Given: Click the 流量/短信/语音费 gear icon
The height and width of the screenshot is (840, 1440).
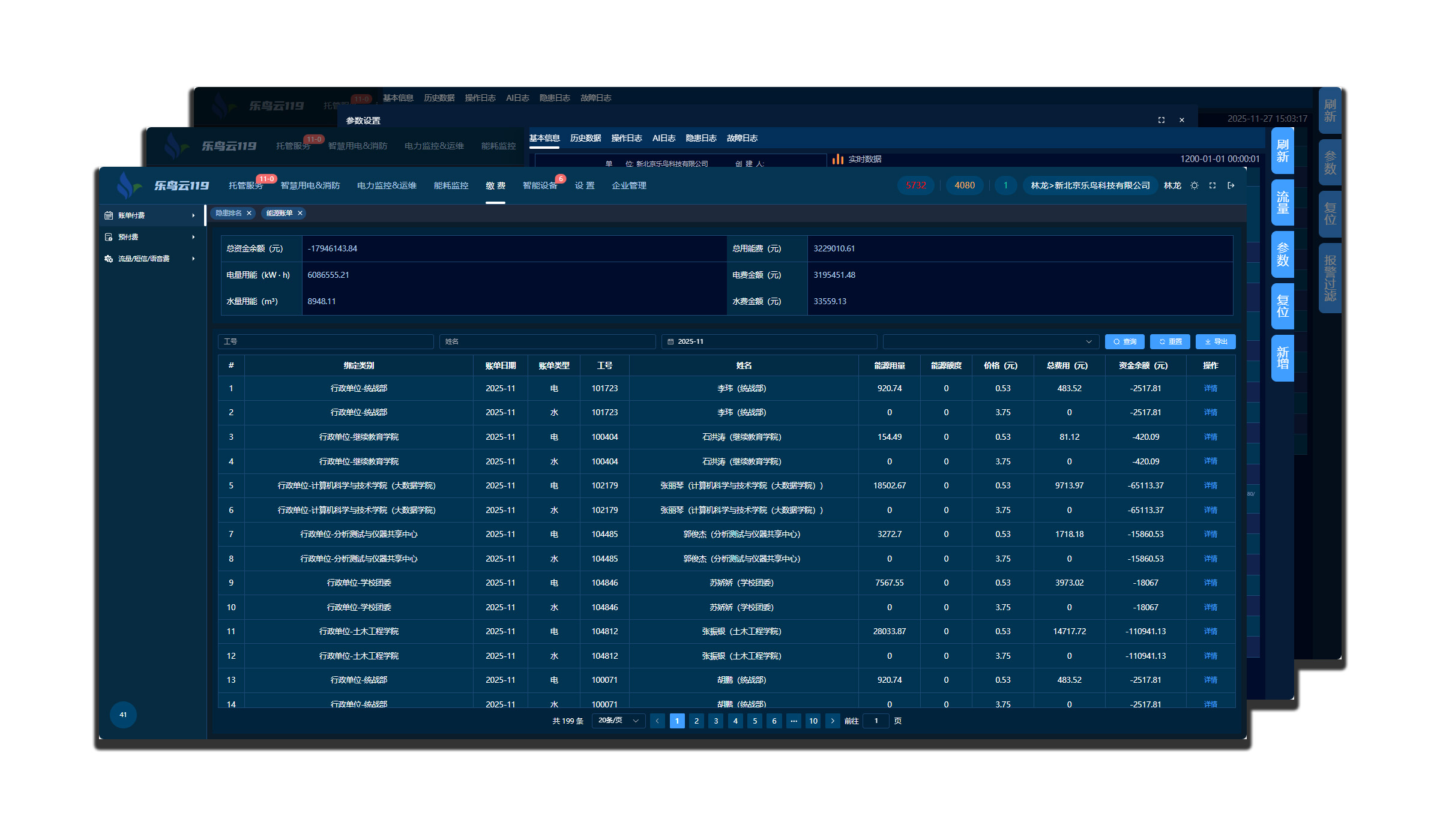Looking at the screenshot, I should pyautogui.click(x=109, y=259).
